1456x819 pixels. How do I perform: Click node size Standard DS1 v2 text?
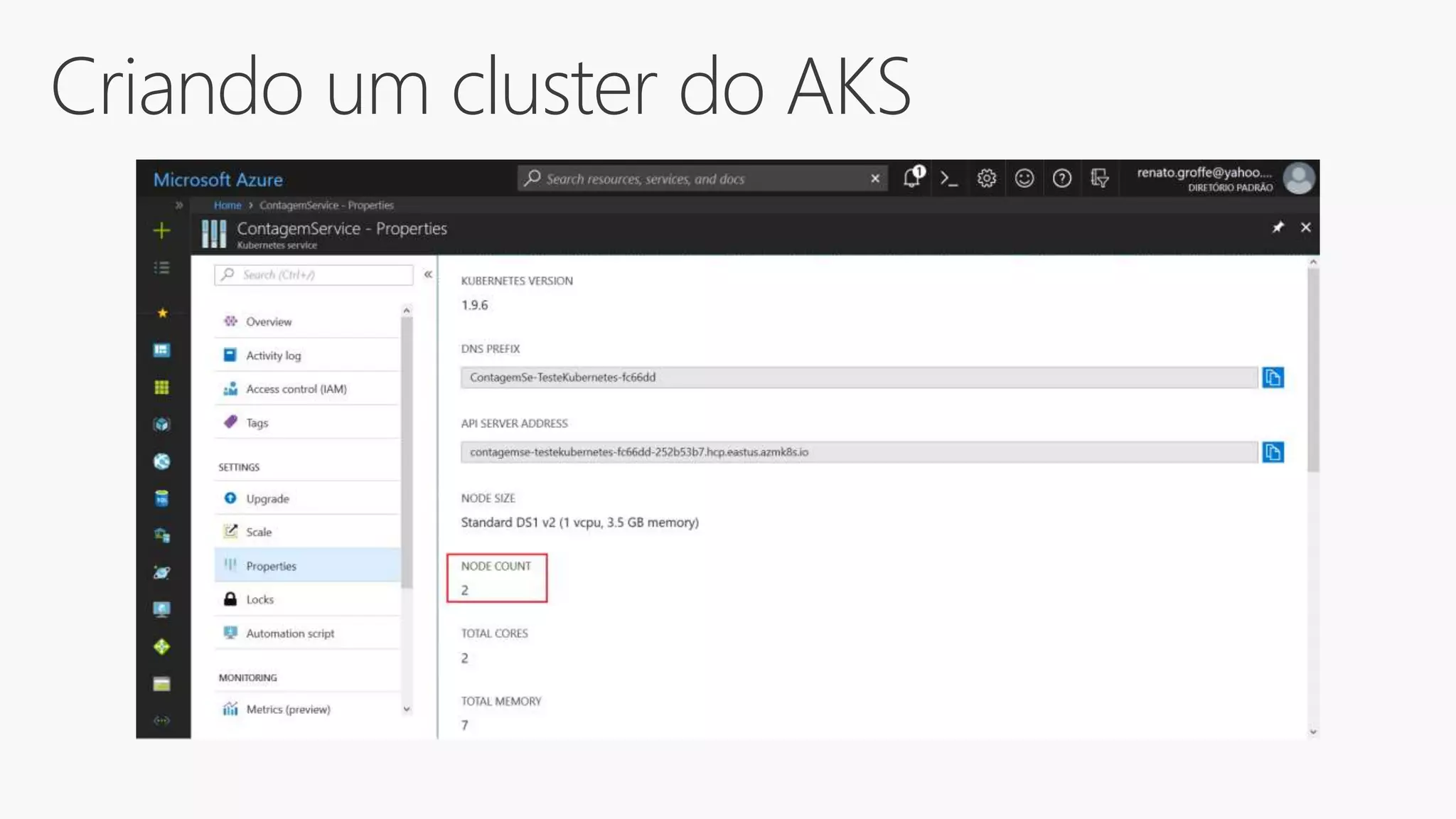[579, 523]
